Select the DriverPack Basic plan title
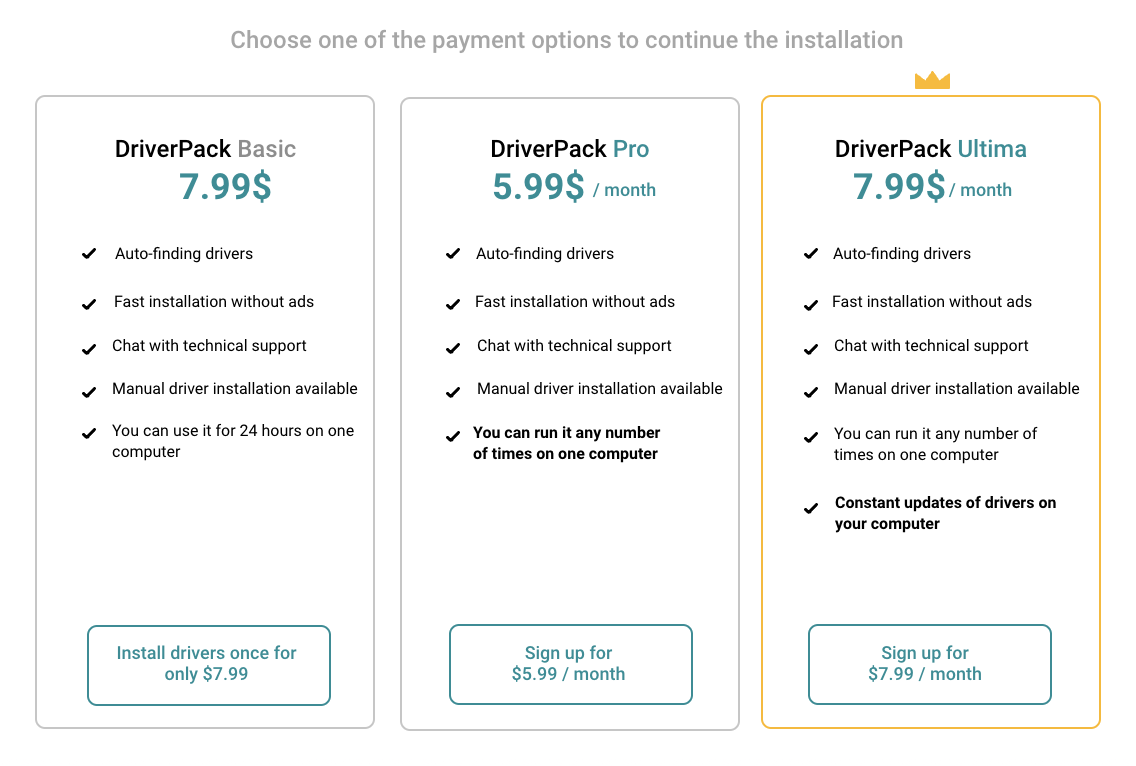 (205, 149)
